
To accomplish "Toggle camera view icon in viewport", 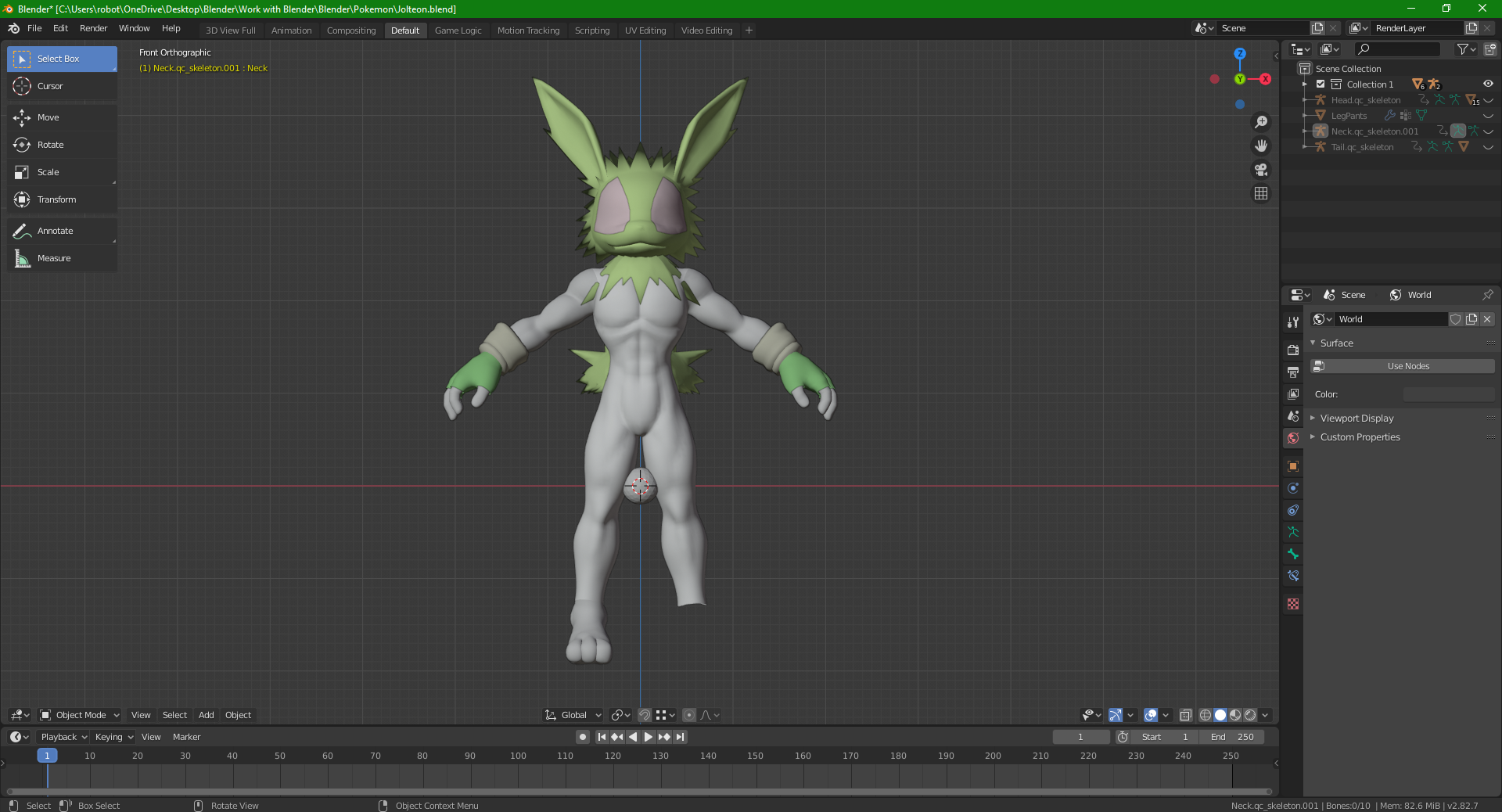I will [1261, 169].
